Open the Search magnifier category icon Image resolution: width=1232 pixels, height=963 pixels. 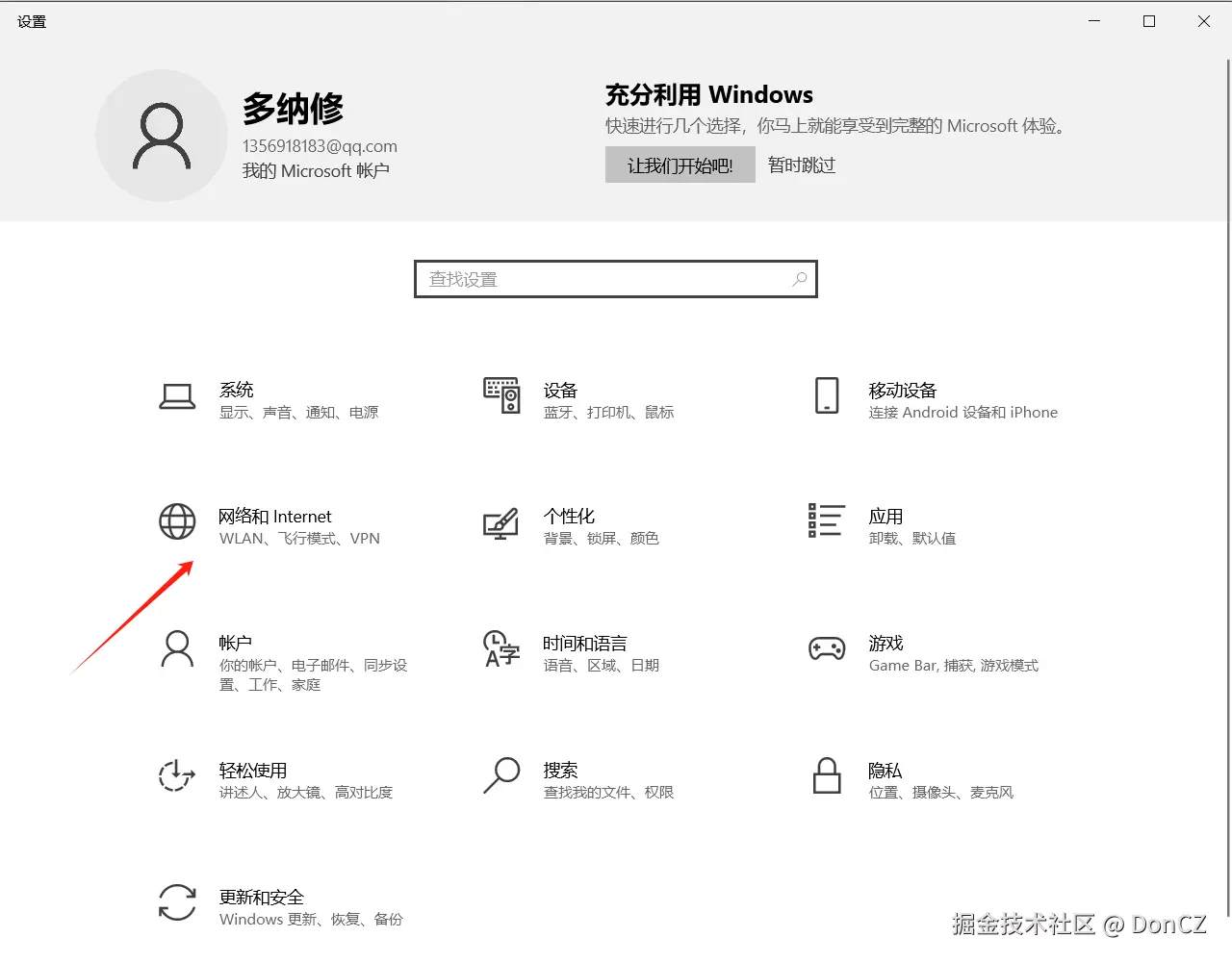point(501,775)
